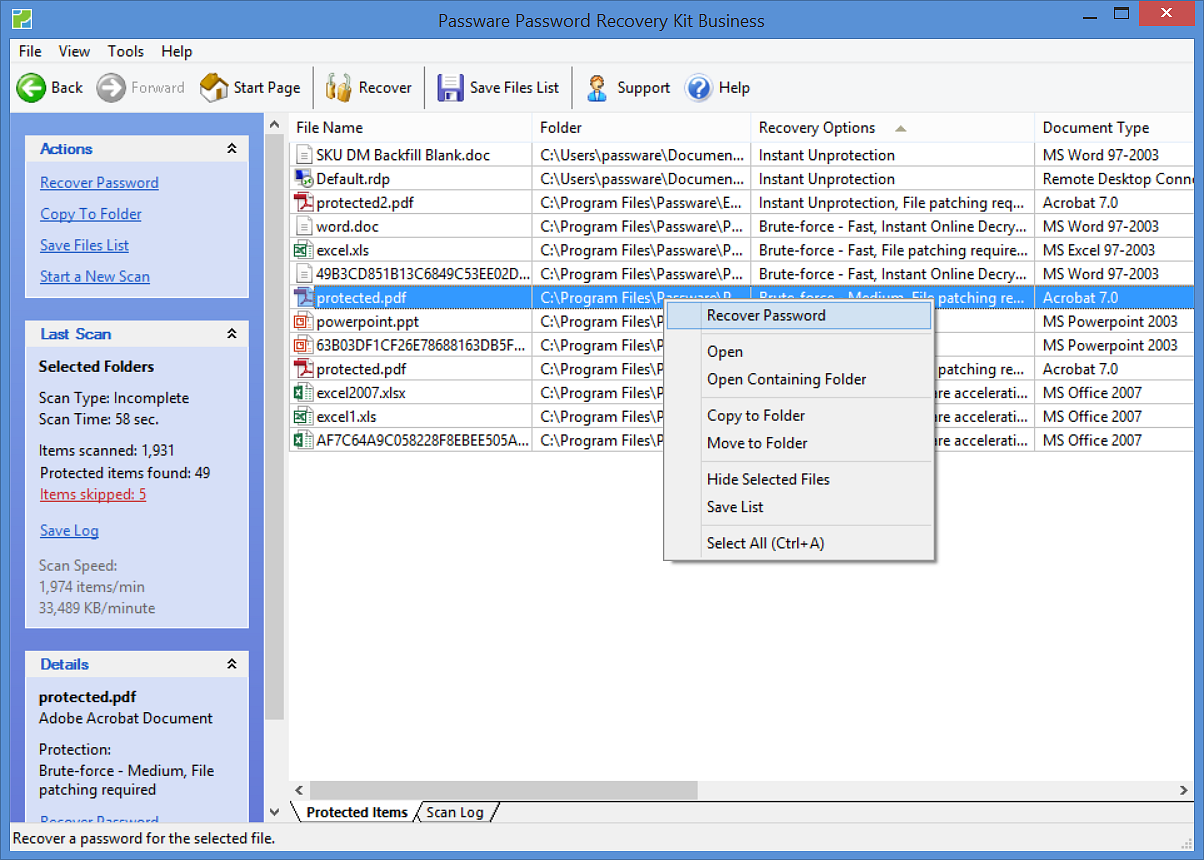Image resolution: width=1204 pixels, height=860 pixels.
Task: Click the Forward arrow icon
Action: 111,88
